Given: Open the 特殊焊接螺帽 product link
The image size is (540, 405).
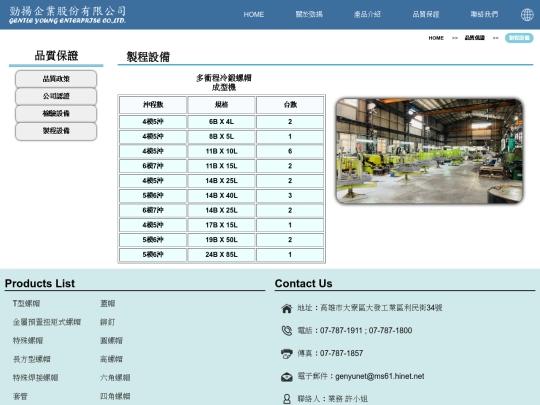Looking at the screenshot, I should click(x=35, y=378).
